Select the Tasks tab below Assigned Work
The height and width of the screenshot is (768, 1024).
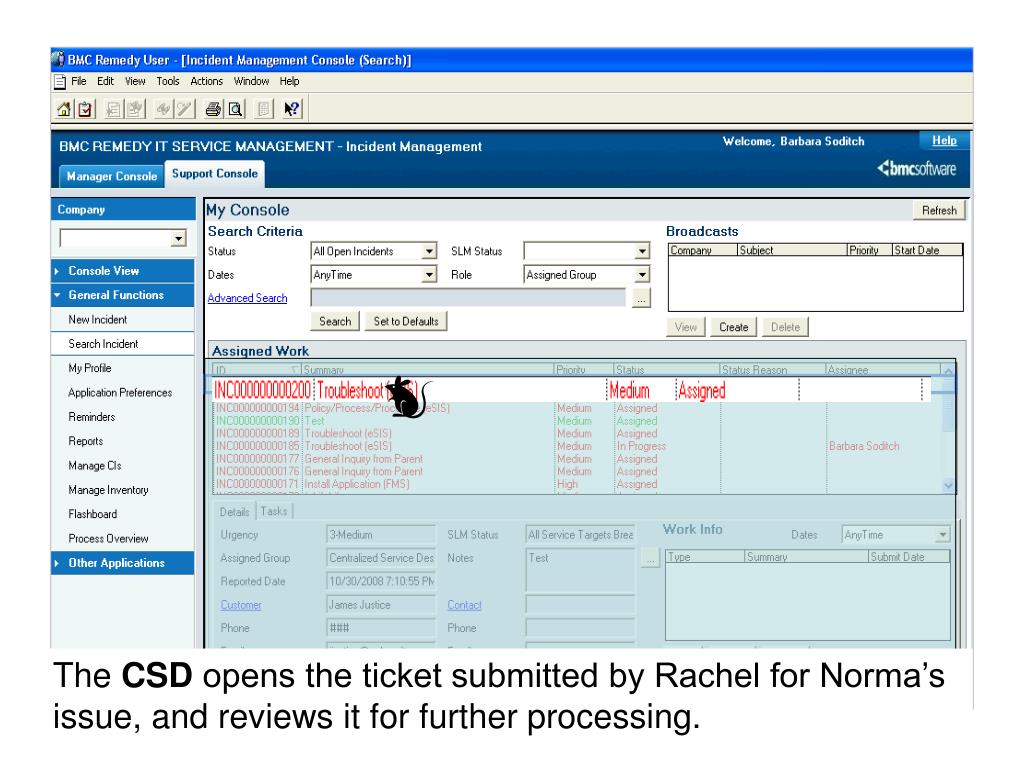274,511
